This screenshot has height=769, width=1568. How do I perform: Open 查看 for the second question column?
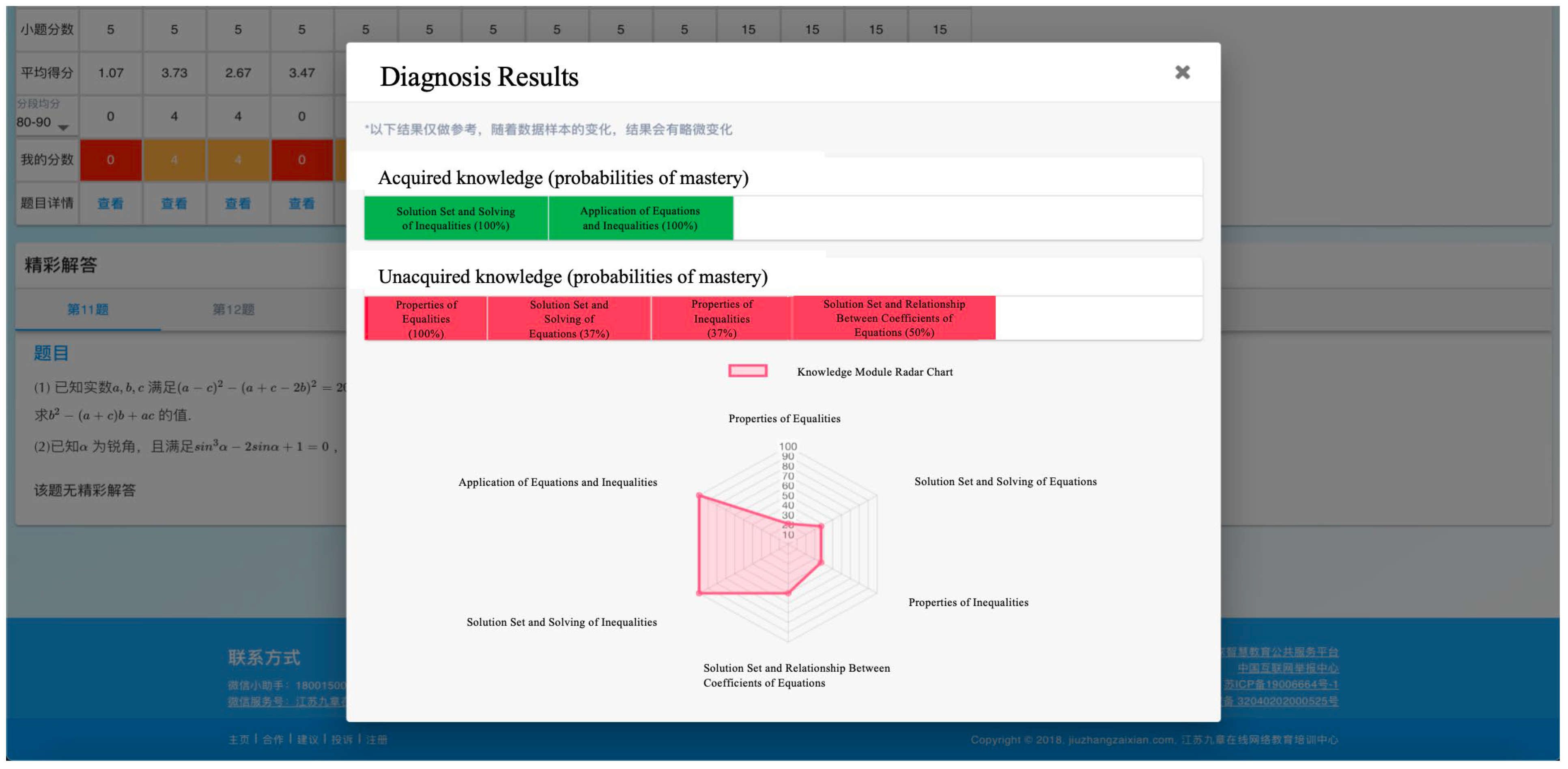click(174, 204)
